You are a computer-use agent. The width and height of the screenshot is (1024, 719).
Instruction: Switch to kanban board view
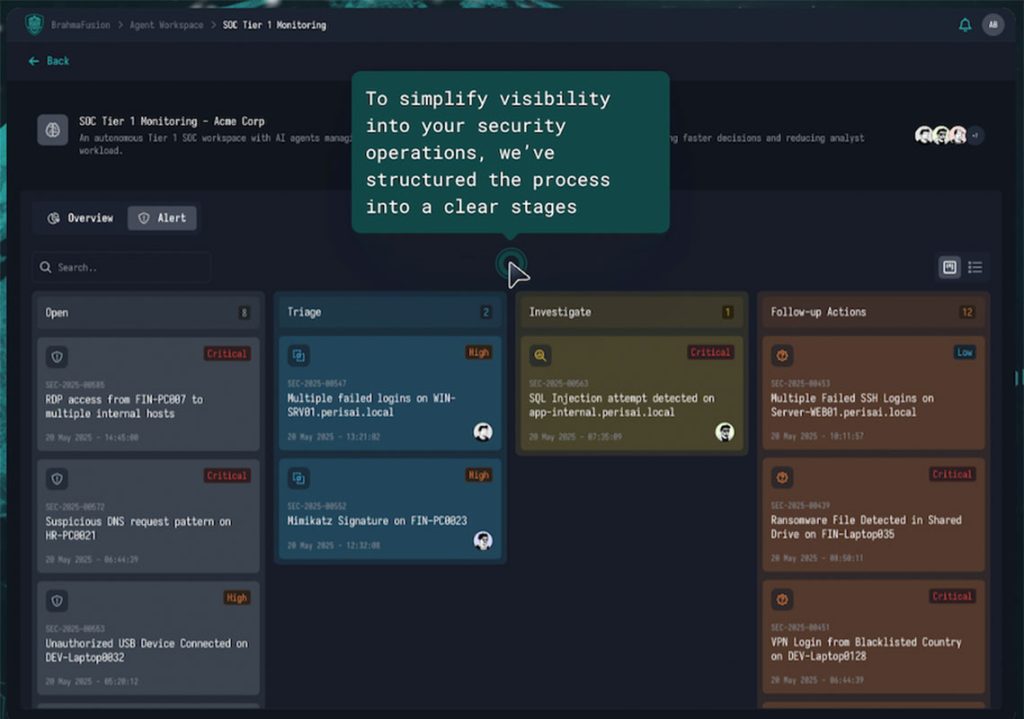pos(949,267)
